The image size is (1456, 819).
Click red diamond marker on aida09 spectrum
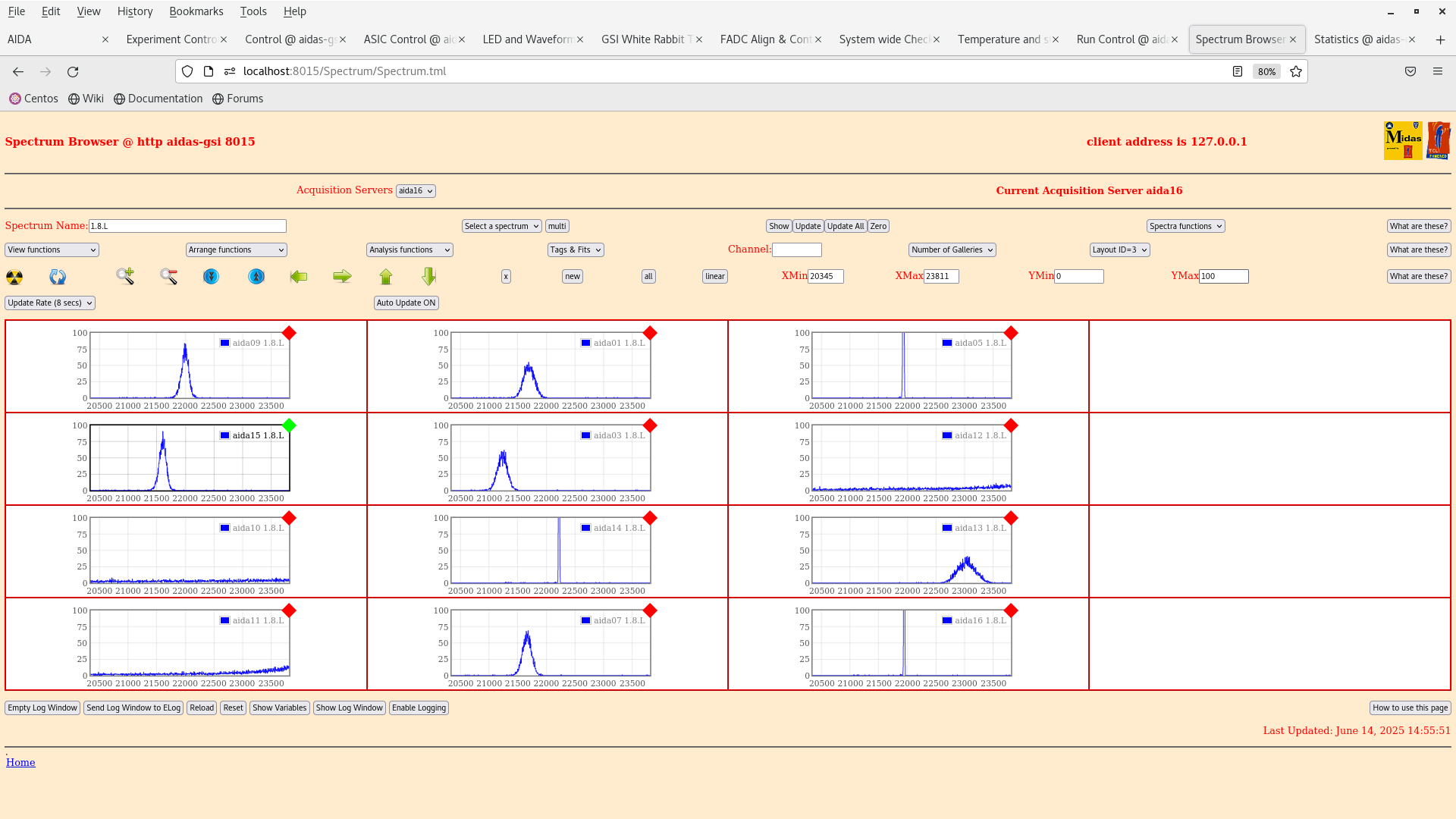(x=289, y=333)
